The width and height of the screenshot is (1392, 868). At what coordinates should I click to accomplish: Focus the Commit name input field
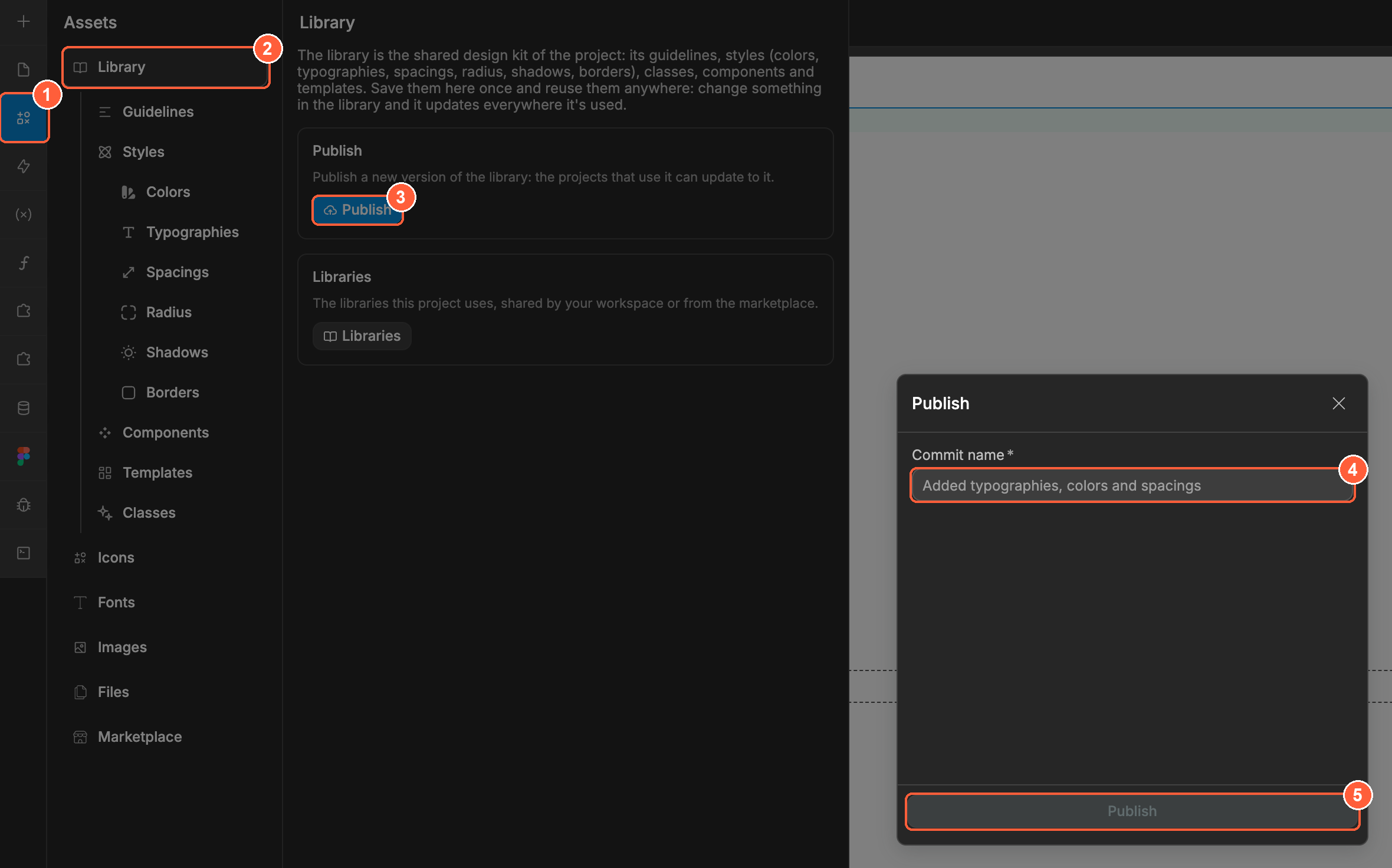click(1132, 486)
